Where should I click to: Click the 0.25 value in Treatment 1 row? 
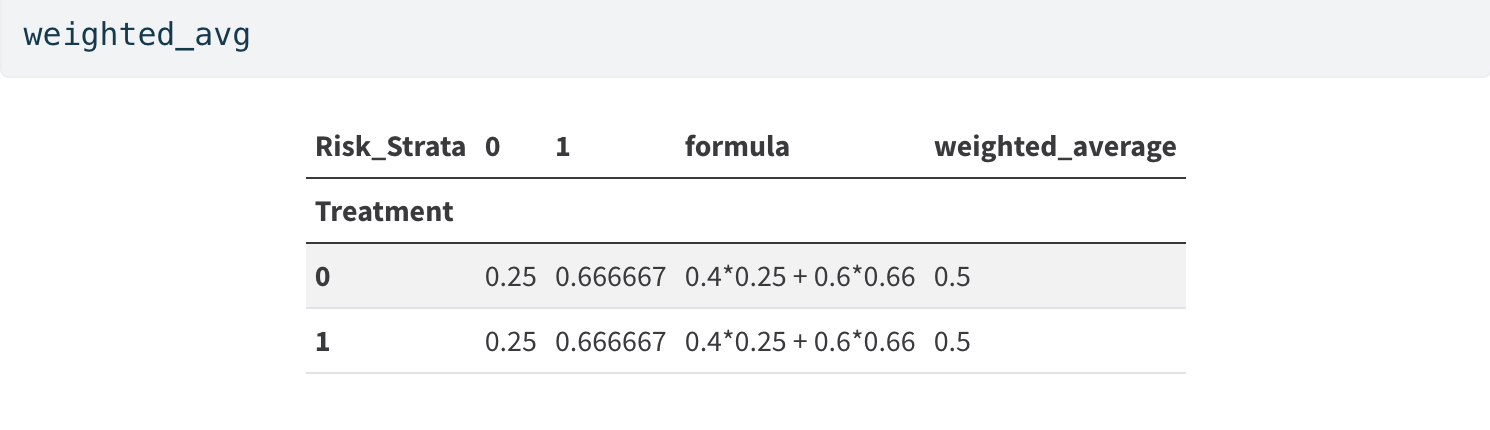(510, 342)
